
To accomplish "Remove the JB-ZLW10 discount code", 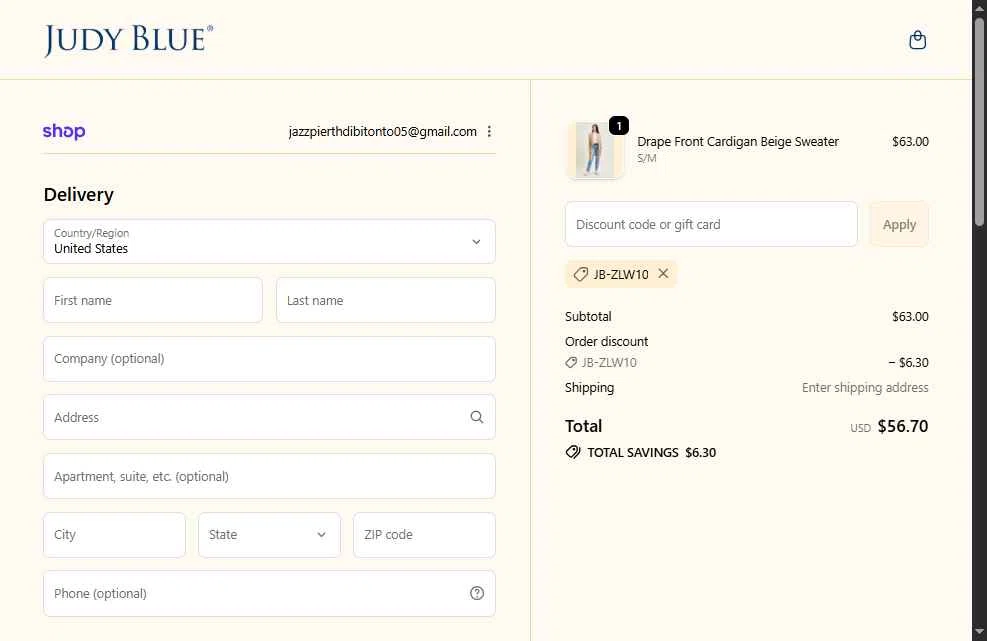I will [663, 273].
